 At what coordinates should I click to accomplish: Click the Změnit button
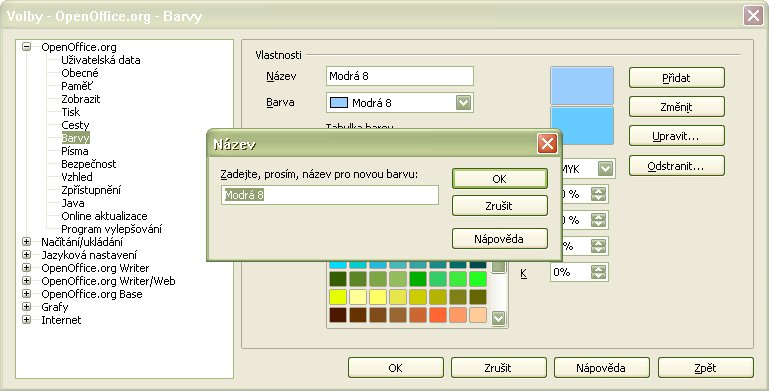[677, 107]
